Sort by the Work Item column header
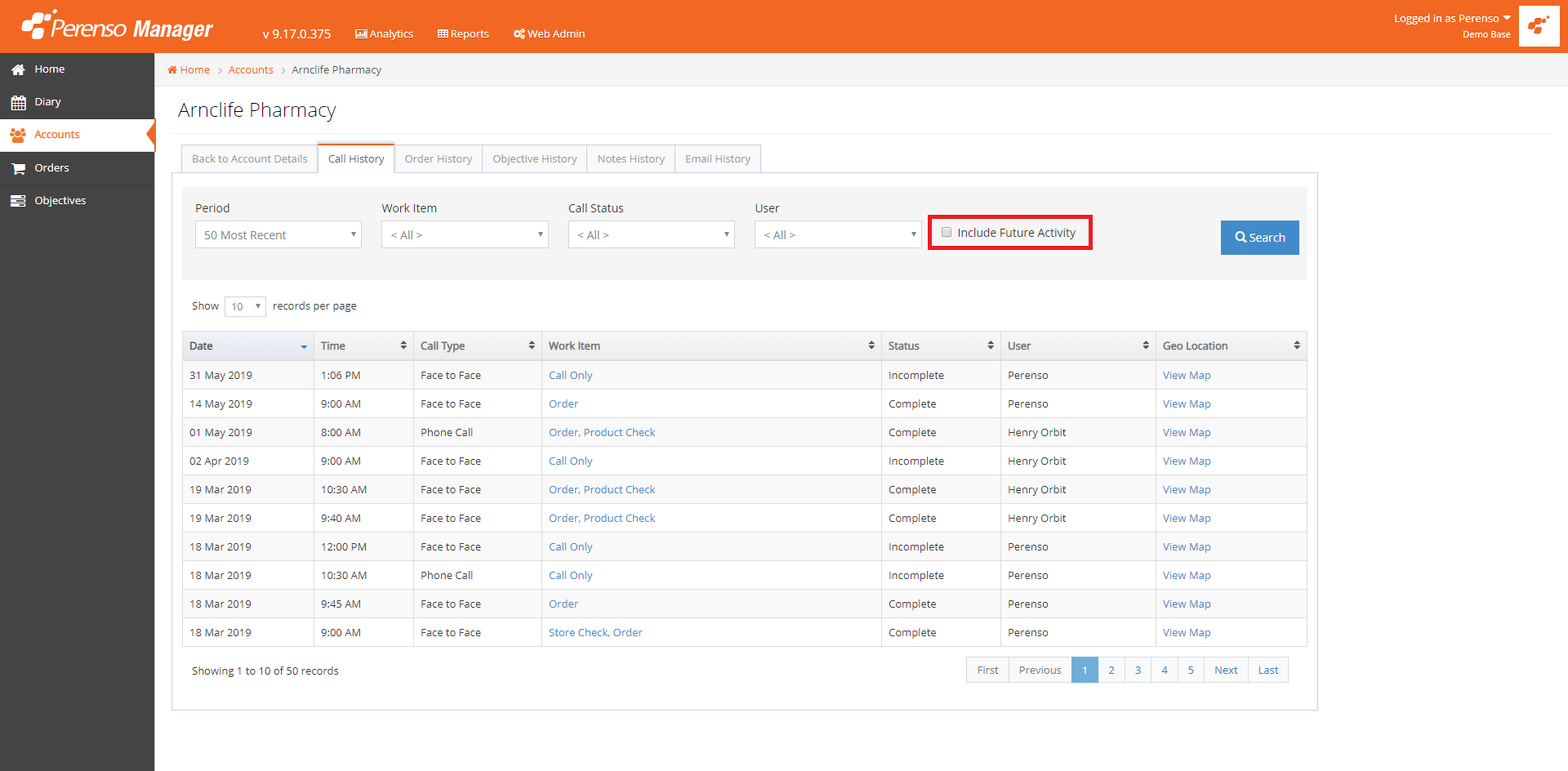The height and width of the screenshot is (771, 1568). tap(711, 345)
